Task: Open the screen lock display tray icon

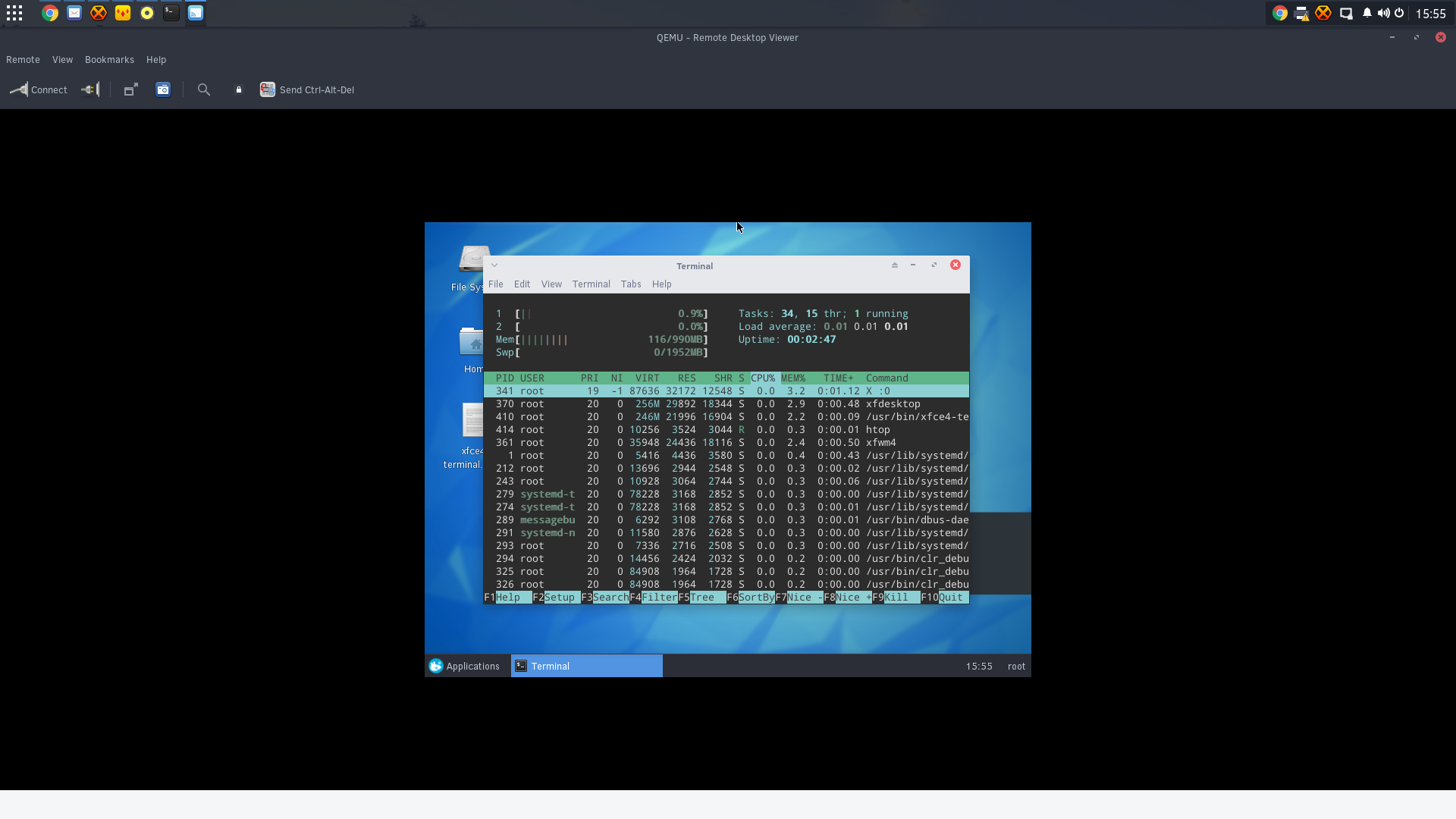Action: (1346, 13)
